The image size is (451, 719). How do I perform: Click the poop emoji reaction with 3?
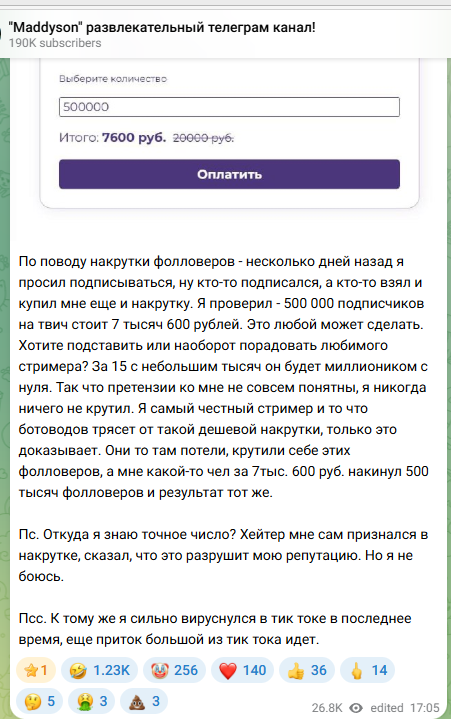pyautogui.click(x=144, y=701)
